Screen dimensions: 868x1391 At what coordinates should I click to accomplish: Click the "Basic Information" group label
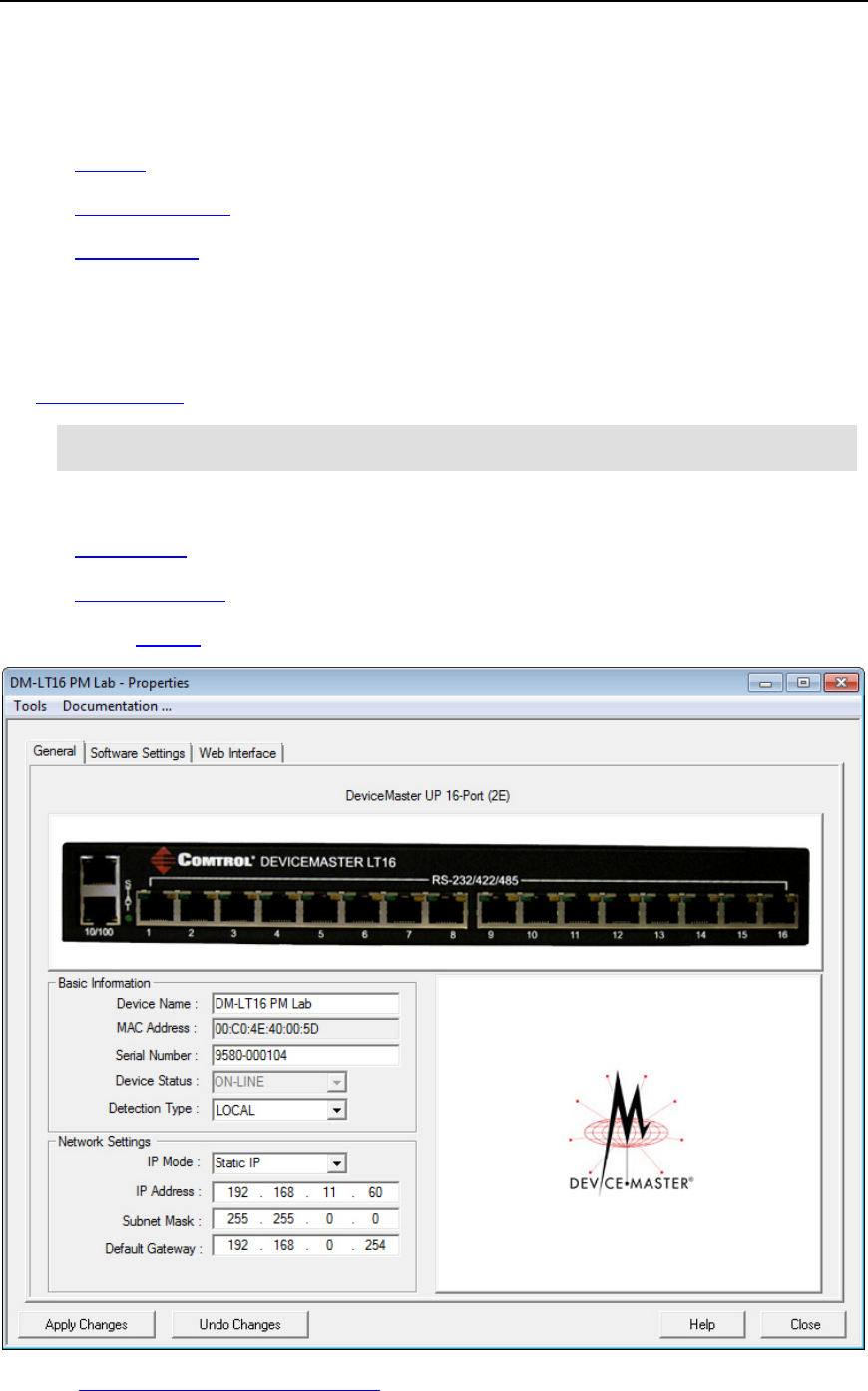[x=104, y=983]
